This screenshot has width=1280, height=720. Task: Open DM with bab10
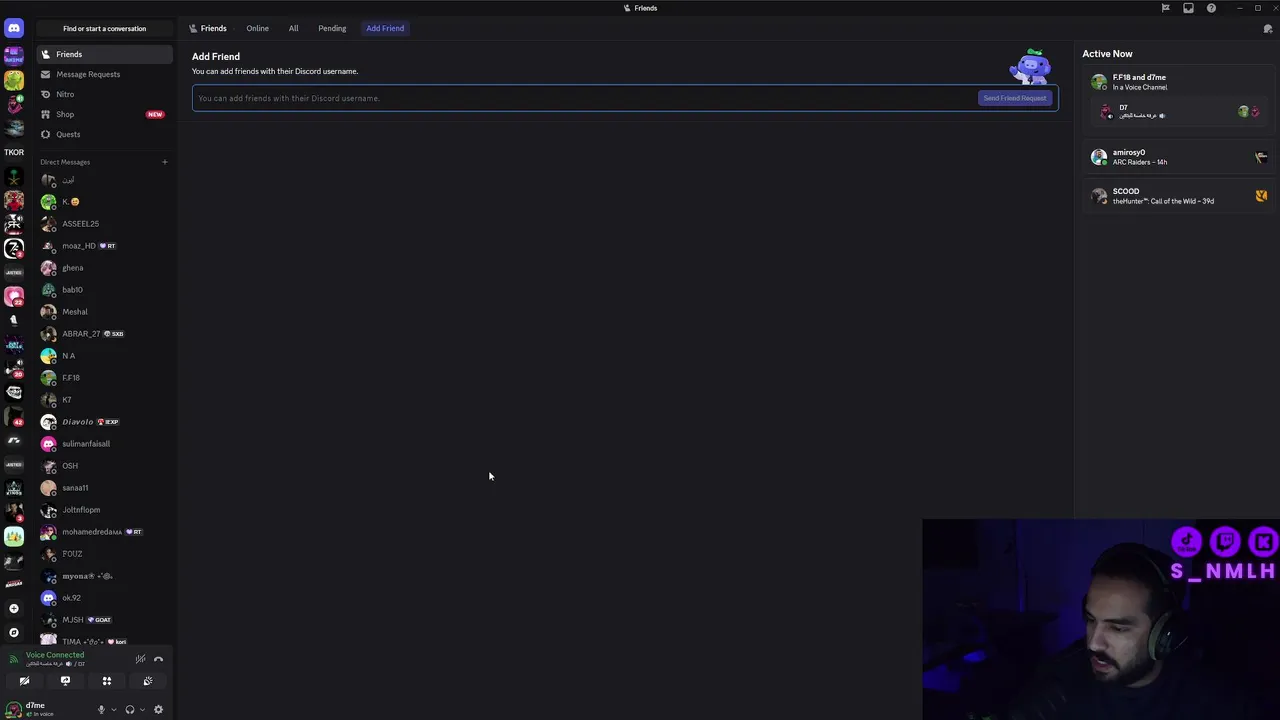pyautogui.click(x=105, y=290)
